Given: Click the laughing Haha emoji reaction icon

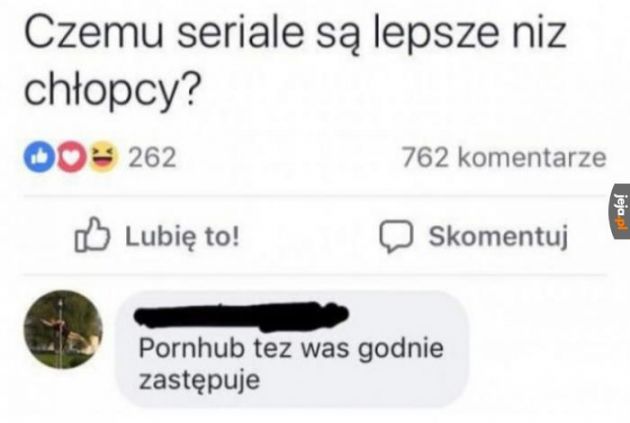Looking at the screenshot, I should pos(104,157).
